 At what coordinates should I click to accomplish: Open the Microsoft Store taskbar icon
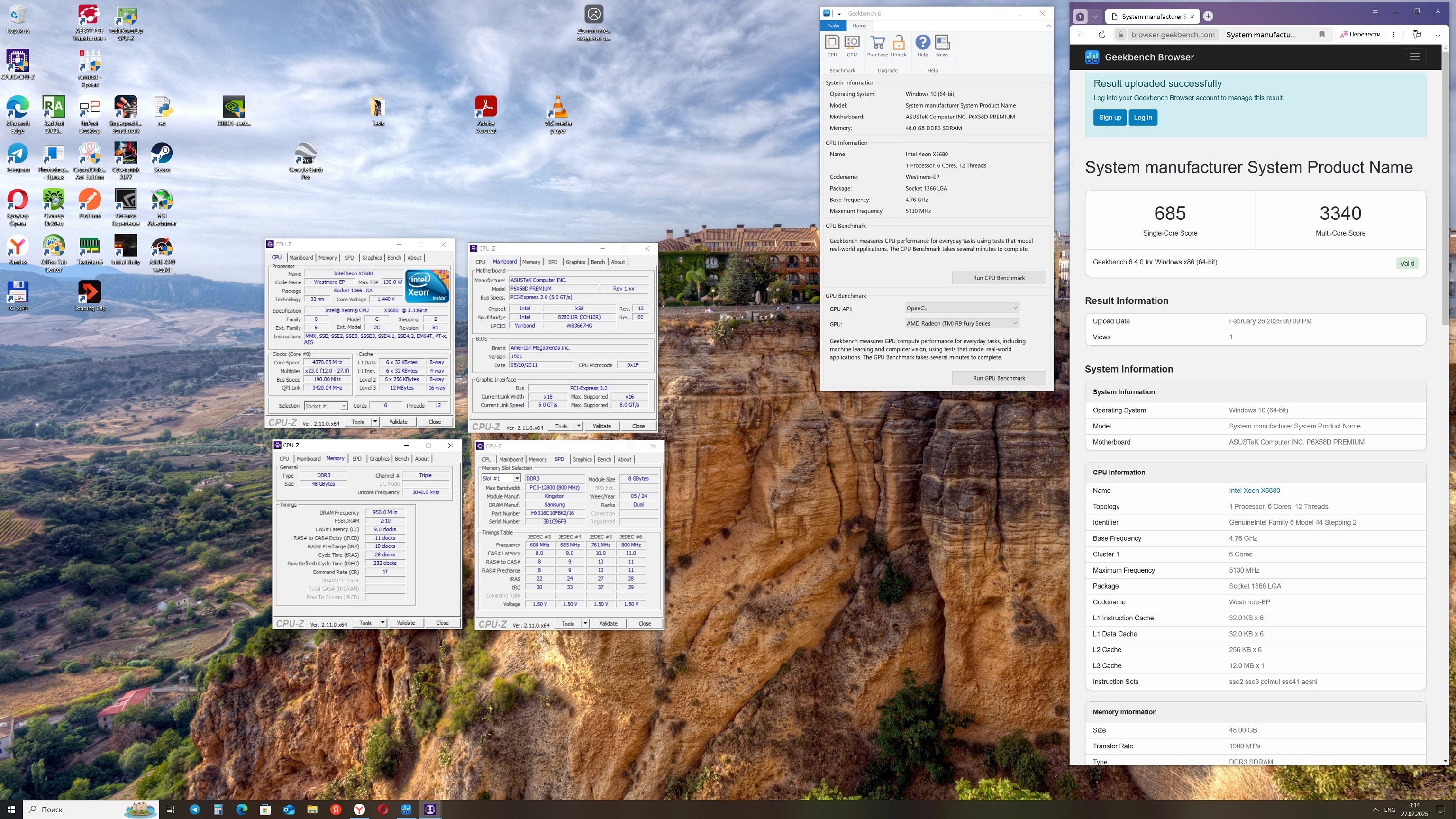tap(265, 810)
